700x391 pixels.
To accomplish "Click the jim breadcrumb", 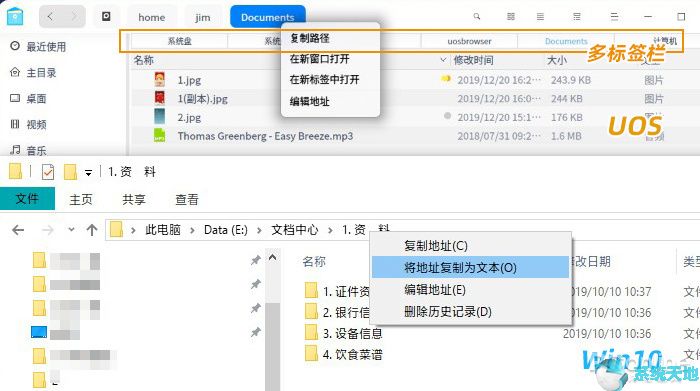I will point(202,17).
